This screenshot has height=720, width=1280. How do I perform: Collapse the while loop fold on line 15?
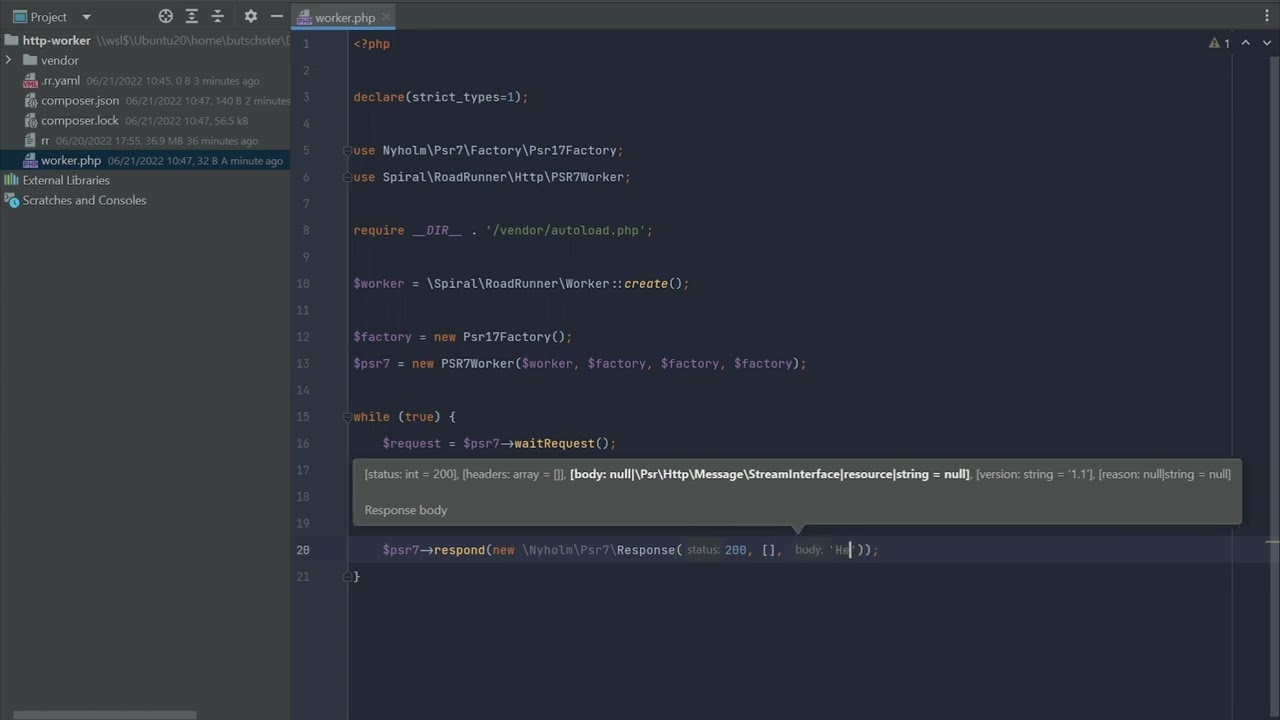click(x=348, y=416)
